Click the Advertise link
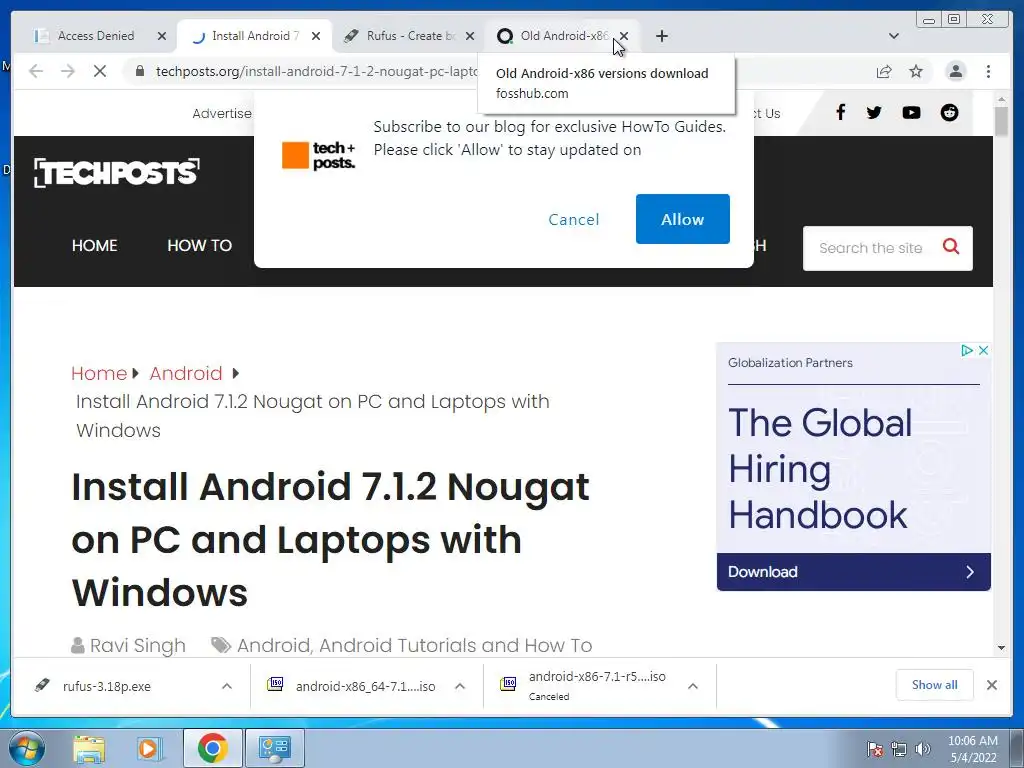Image resolution: width=1024 pixels, height=768 pixels. click(222, 114)
